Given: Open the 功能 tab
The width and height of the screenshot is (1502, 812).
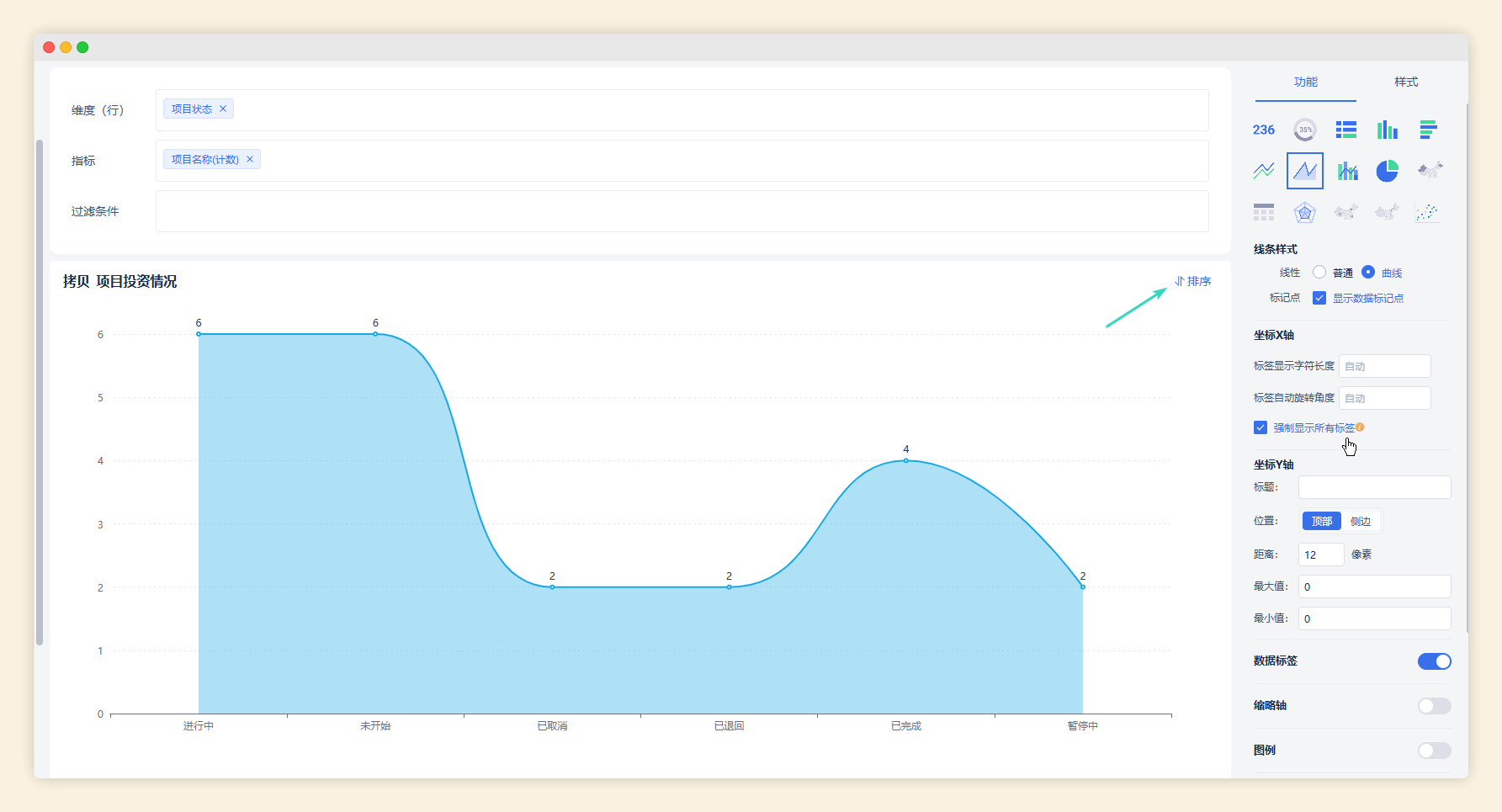Looking at the screenshot, I should (1305, 82).
